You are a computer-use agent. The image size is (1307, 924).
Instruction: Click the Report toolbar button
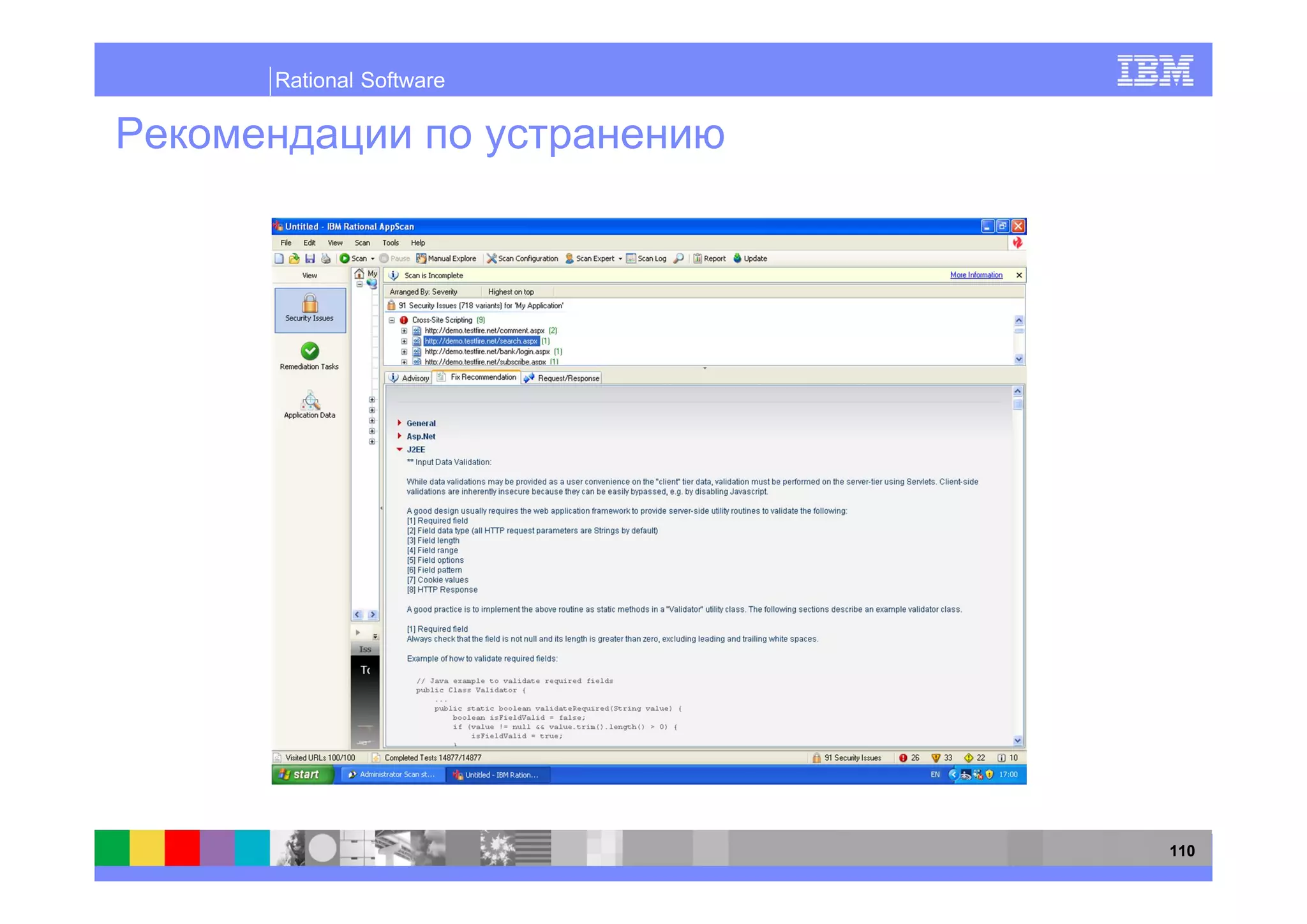710,258
